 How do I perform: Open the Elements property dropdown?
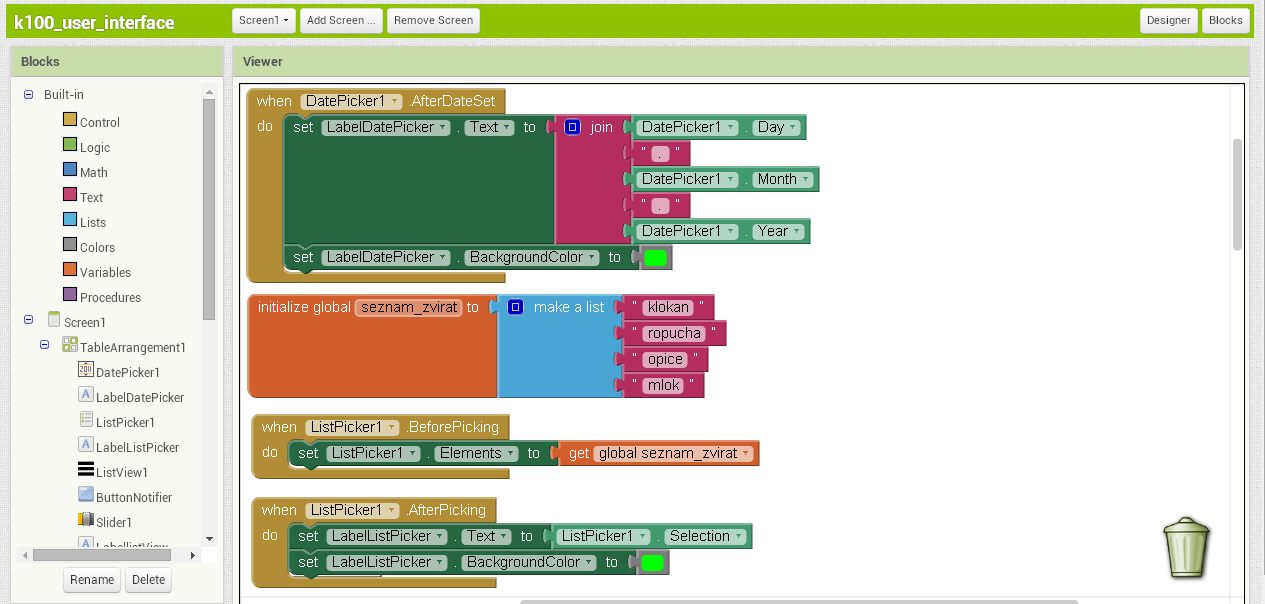coord(478,453)
